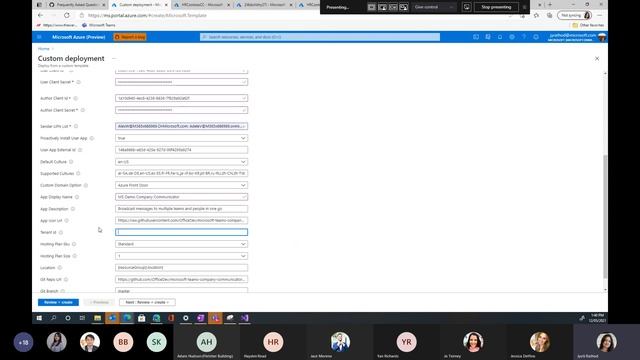Click info icon next to Default Culture

(71, 162)
